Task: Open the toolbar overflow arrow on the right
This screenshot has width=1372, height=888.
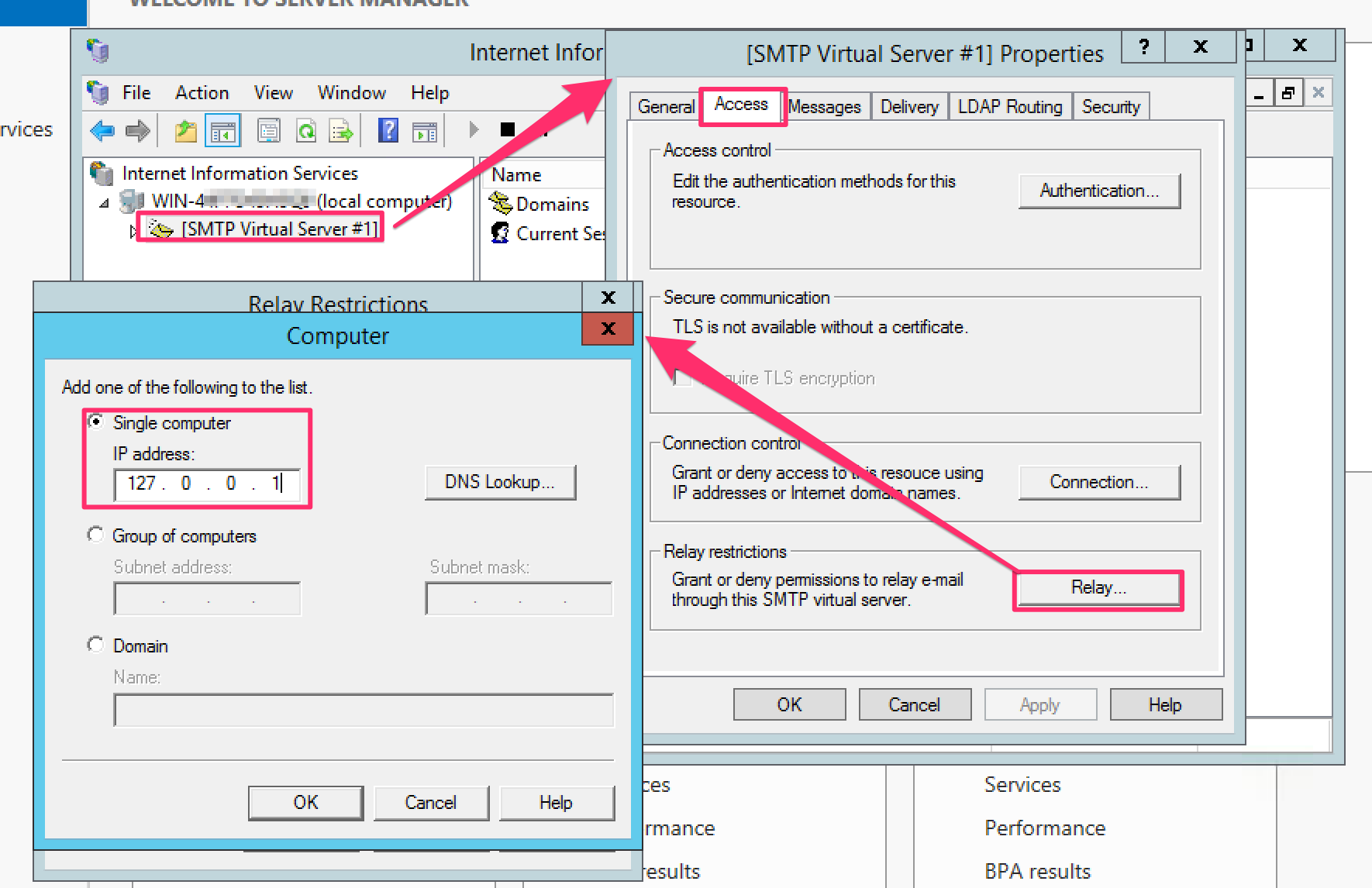Action: click(474, 130)
